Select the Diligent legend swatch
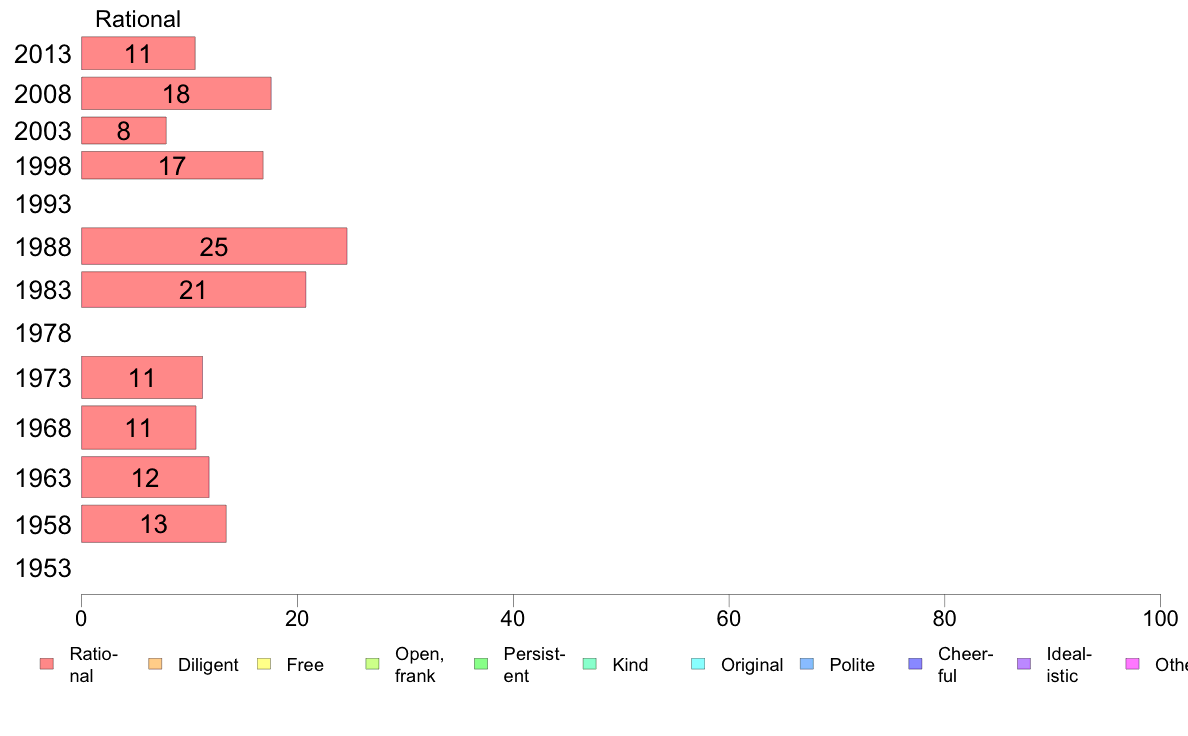1188x736 pixels. tap(155, 664)
